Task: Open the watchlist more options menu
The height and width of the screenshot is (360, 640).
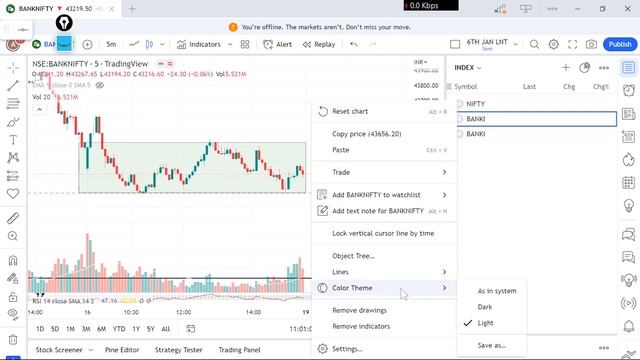Action: (604, 68)
